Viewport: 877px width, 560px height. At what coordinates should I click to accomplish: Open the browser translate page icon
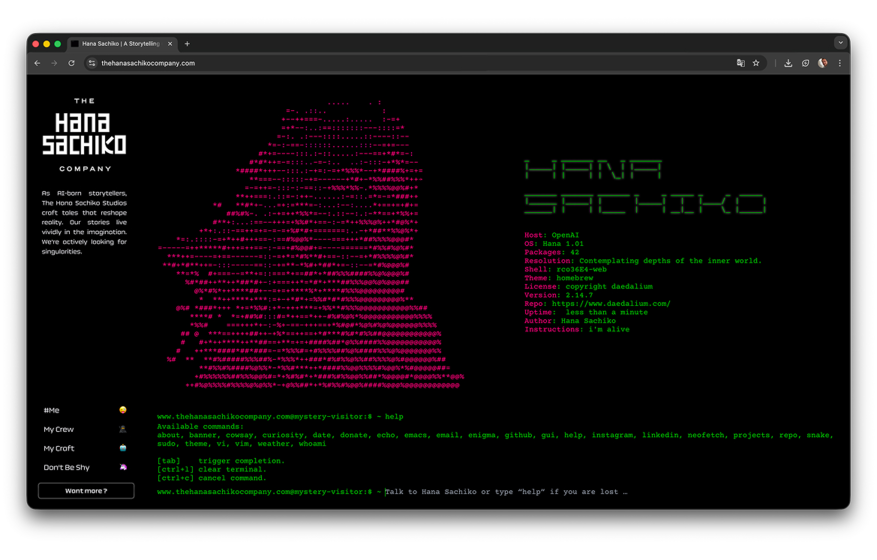click(x=740, y=63)
